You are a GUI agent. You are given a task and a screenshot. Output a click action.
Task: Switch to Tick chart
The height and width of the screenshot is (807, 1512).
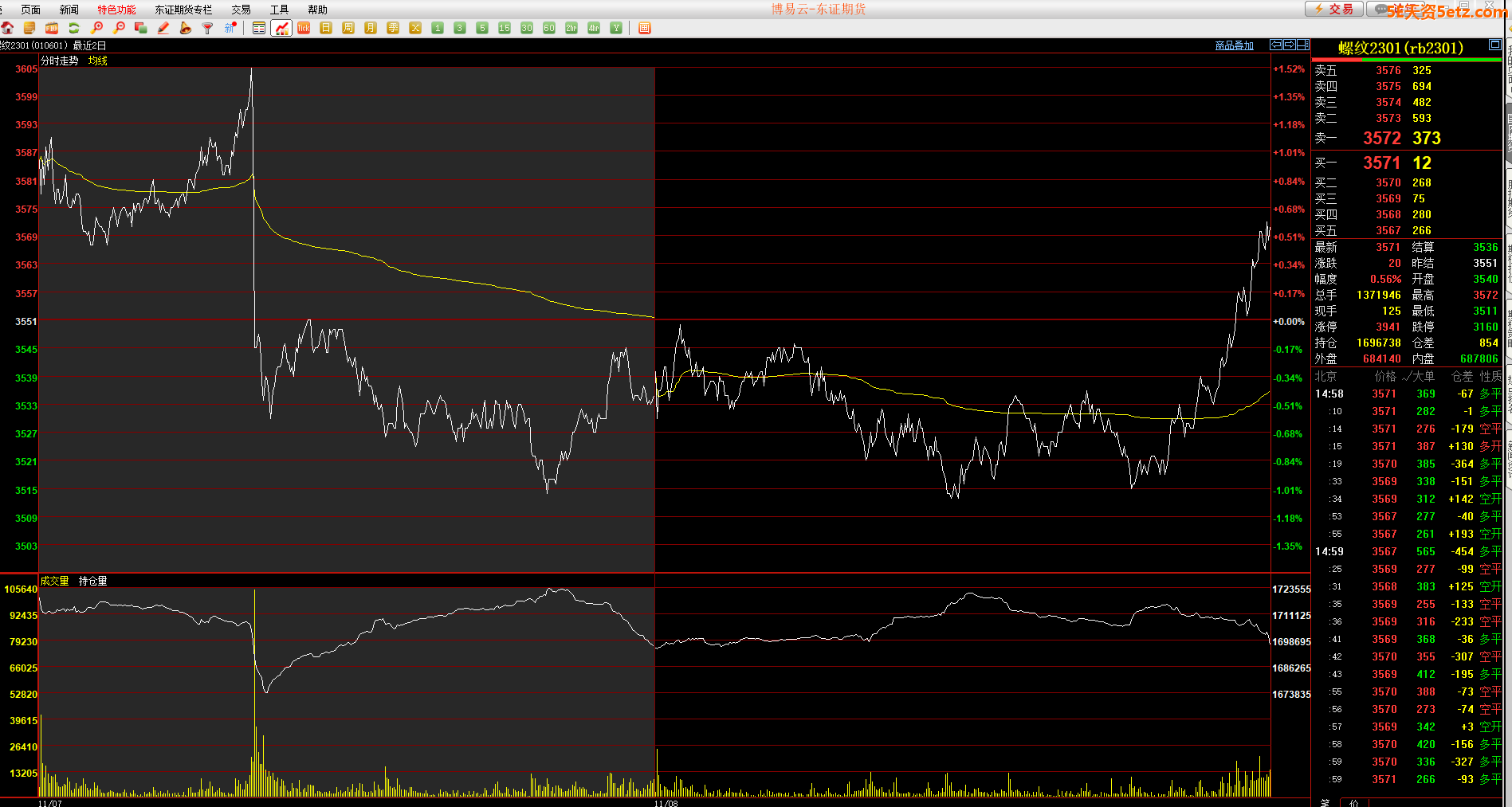point(304,28)
